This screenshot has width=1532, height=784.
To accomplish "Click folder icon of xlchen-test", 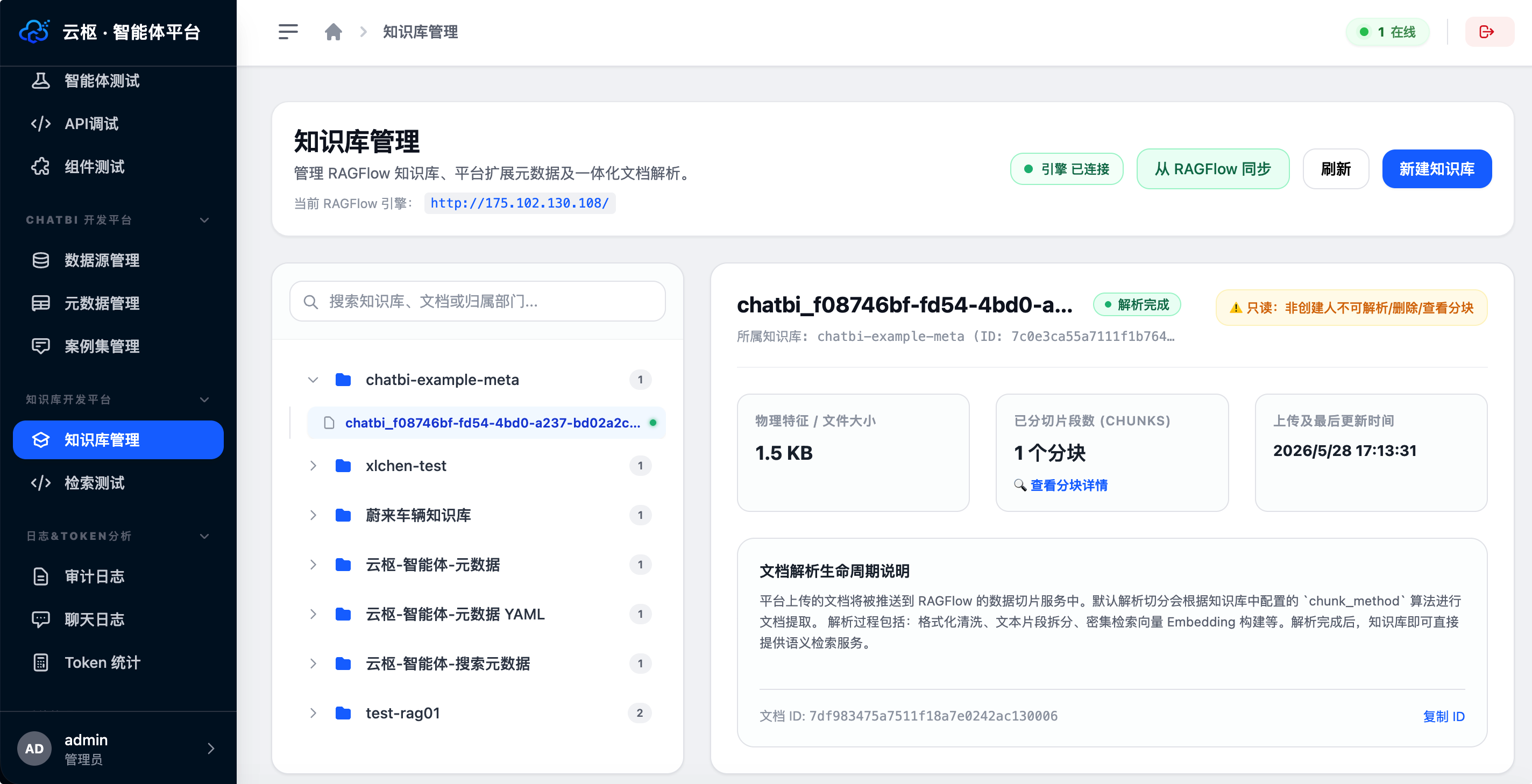I will coord(343,466).
